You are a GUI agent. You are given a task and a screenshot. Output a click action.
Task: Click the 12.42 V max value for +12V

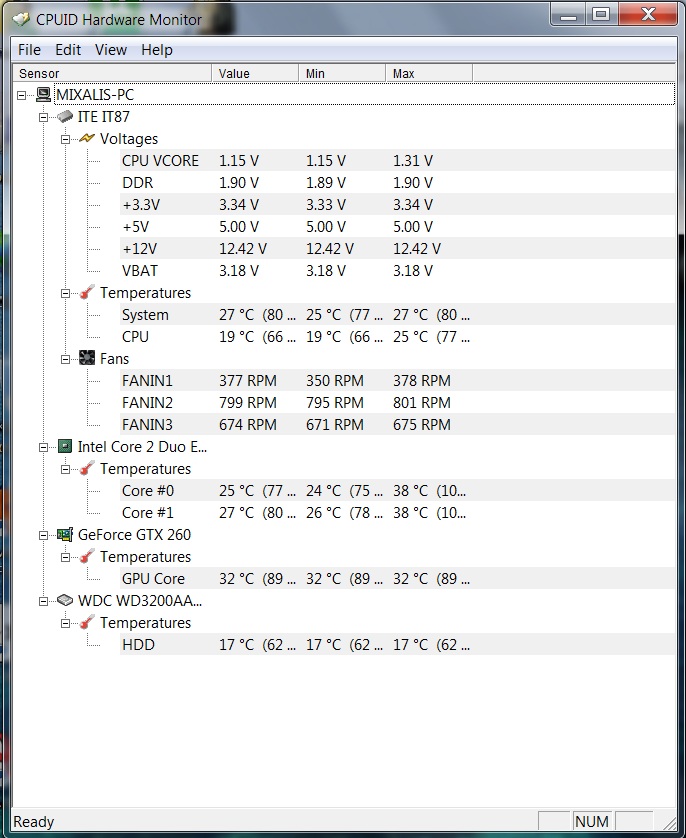point(417,249)
